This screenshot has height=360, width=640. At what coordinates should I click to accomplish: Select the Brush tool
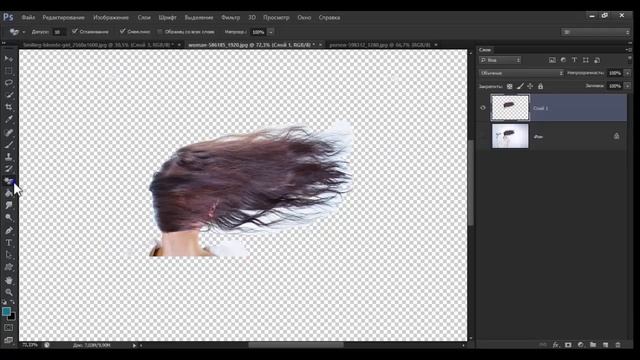[9, 145]
